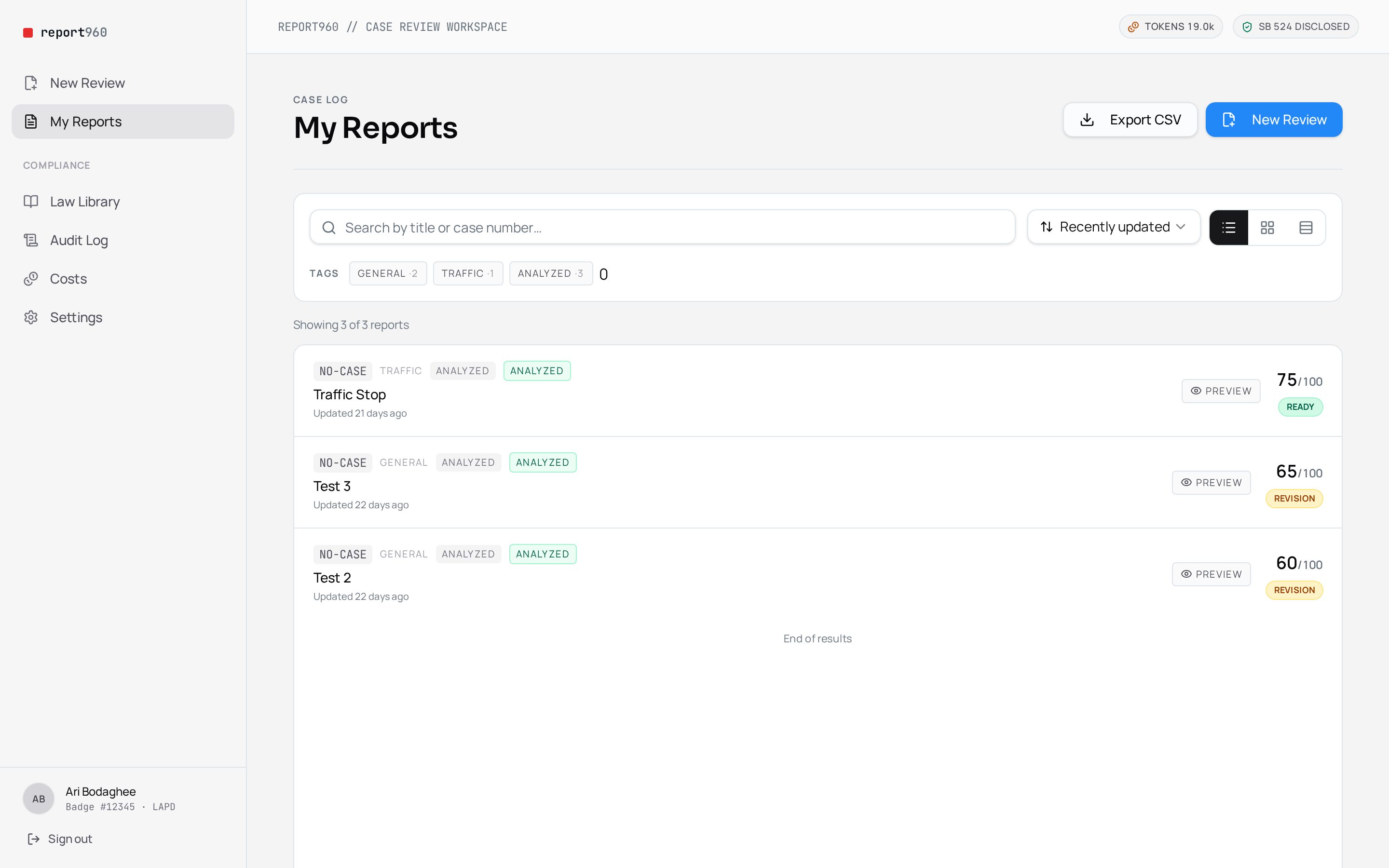Click the file-plus icon on the blue New Review button
This screenshot has height=868, width=1389.
click(x=1229, y=120)
